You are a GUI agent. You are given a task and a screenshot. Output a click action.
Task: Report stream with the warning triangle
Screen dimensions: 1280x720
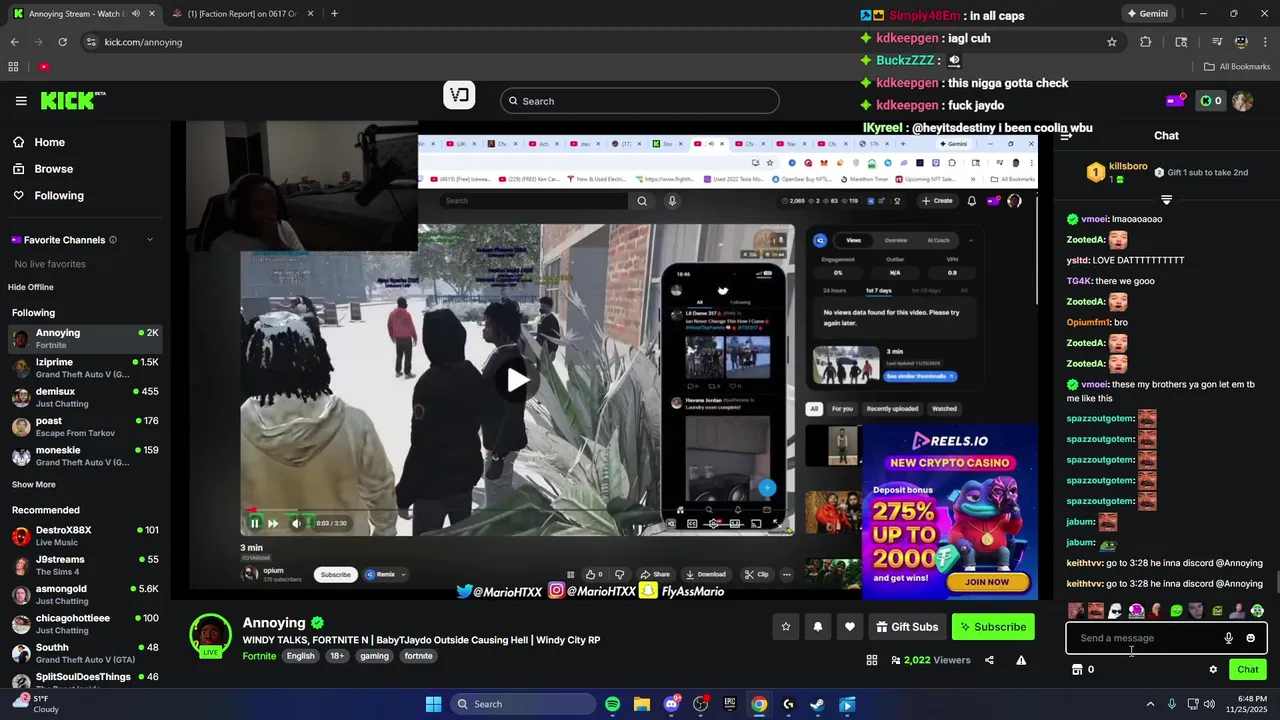click(1021, 660)
